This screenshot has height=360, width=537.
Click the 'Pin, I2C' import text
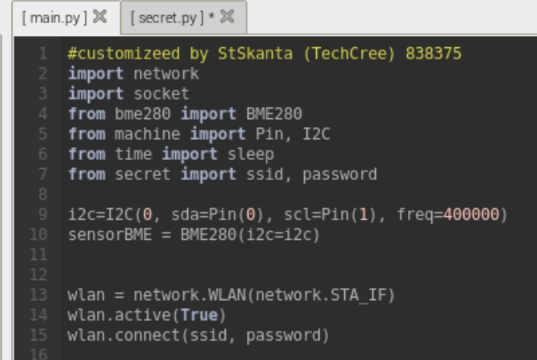click(x=293, y=134)
